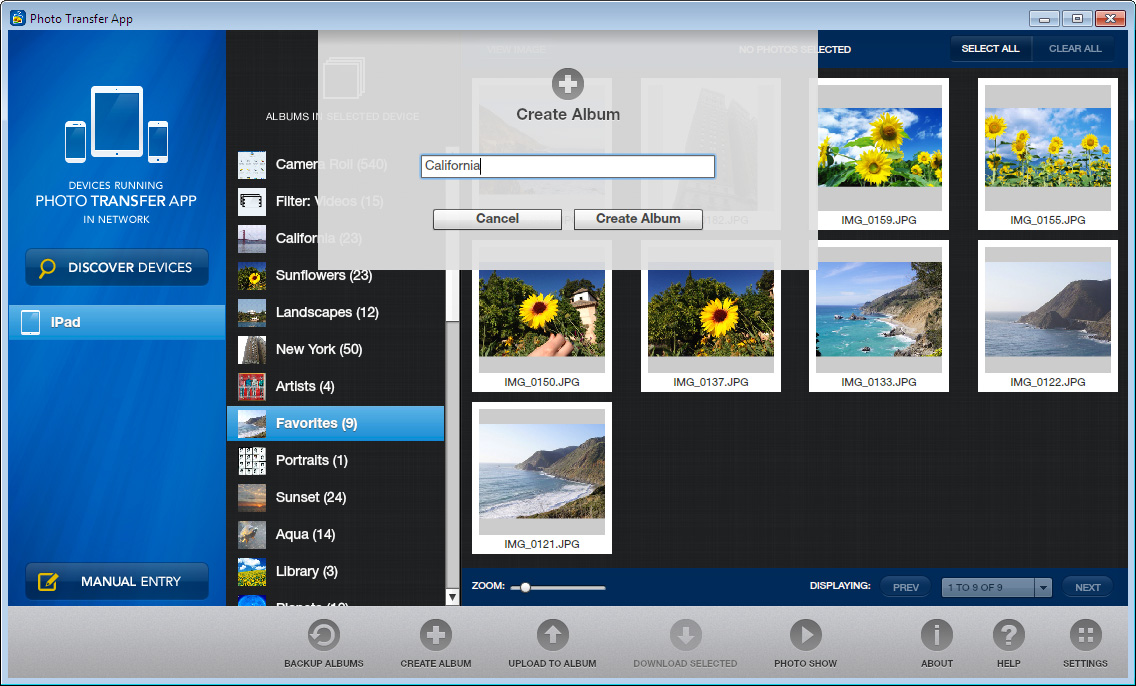This screenshot has width=1136, height=686.
Task: Click the Favorites album thumbnail icon
Action: tap(252, 424)
